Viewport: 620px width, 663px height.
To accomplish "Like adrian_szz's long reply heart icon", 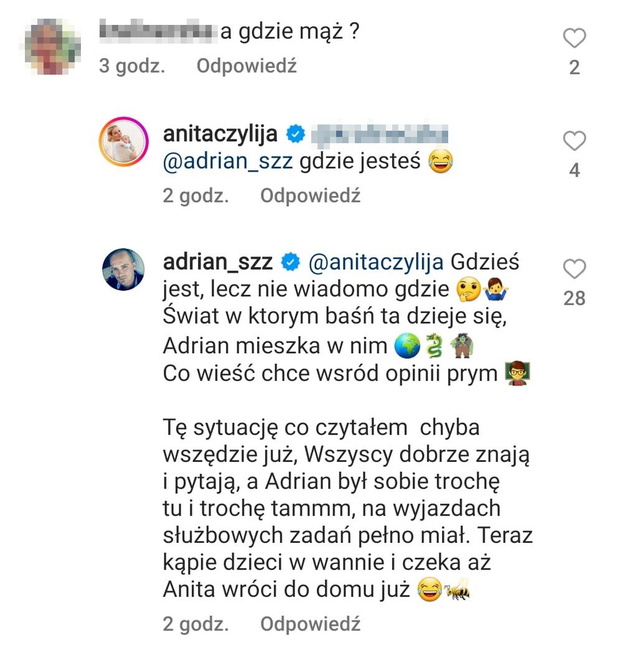I will click(x=574, y=269).
